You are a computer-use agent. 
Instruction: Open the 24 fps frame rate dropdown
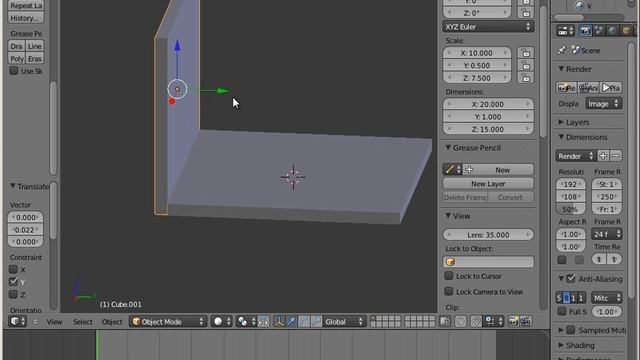click(607, 234)
